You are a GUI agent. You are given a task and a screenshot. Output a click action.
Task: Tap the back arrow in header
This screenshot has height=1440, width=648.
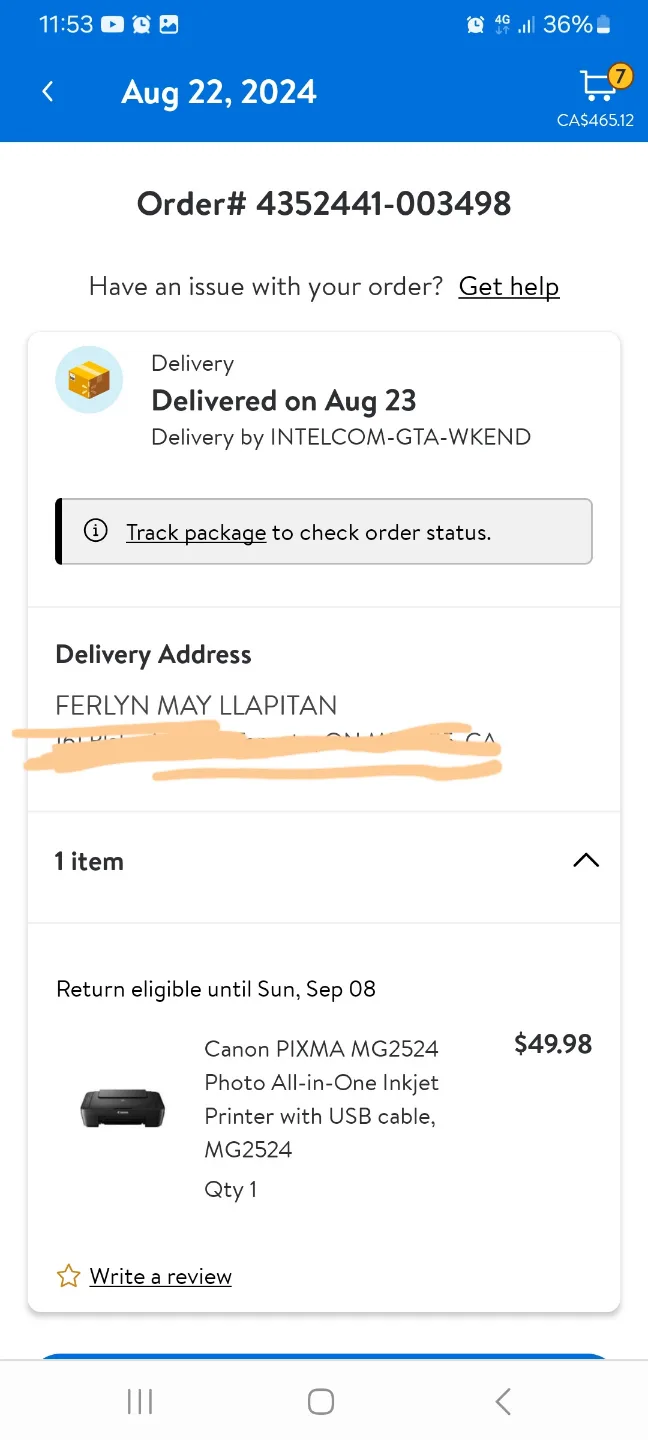click(x=47, y=92)
